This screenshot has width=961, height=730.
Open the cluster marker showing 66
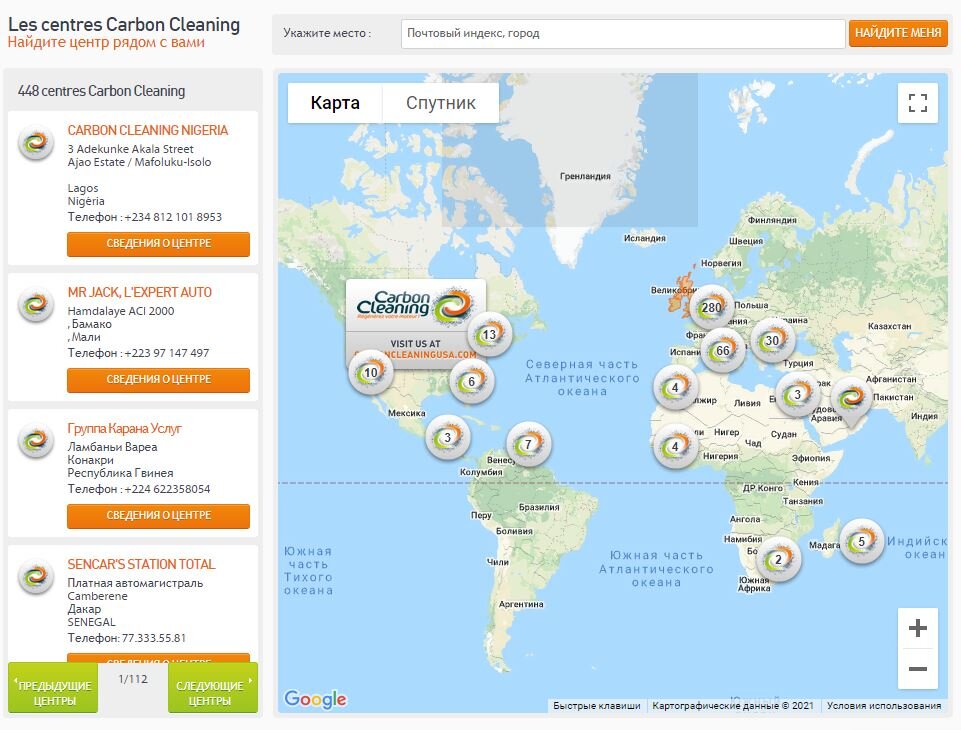click(x=723, y=351)
